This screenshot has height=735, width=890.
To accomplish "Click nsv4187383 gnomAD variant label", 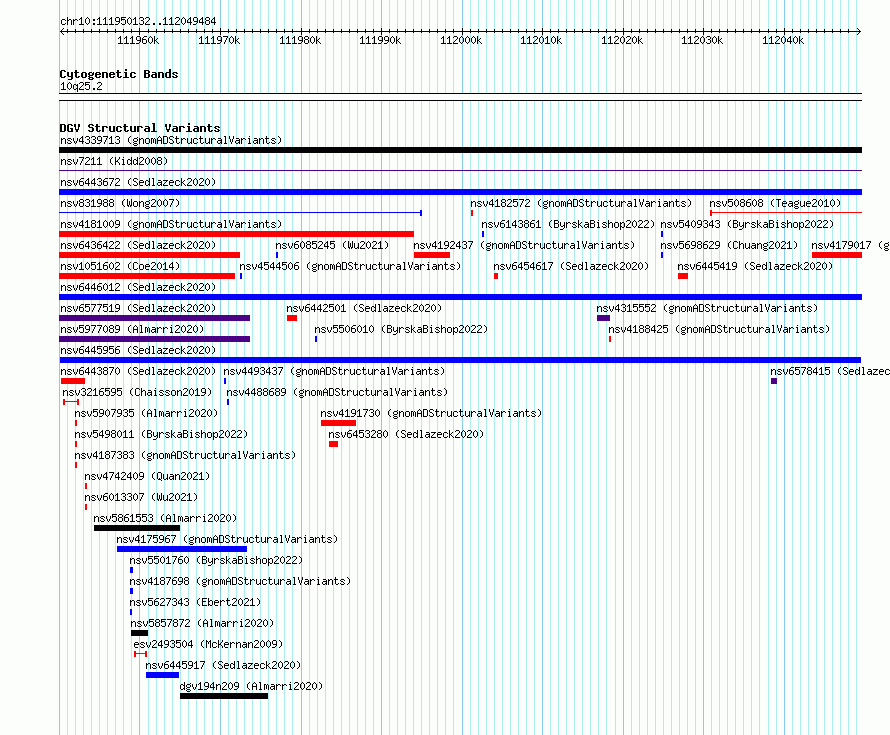I will [185, 455].
